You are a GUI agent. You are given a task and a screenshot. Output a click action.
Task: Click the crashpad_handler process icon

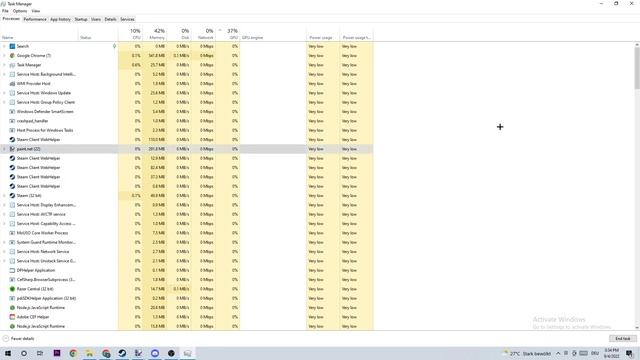[12, 121]
